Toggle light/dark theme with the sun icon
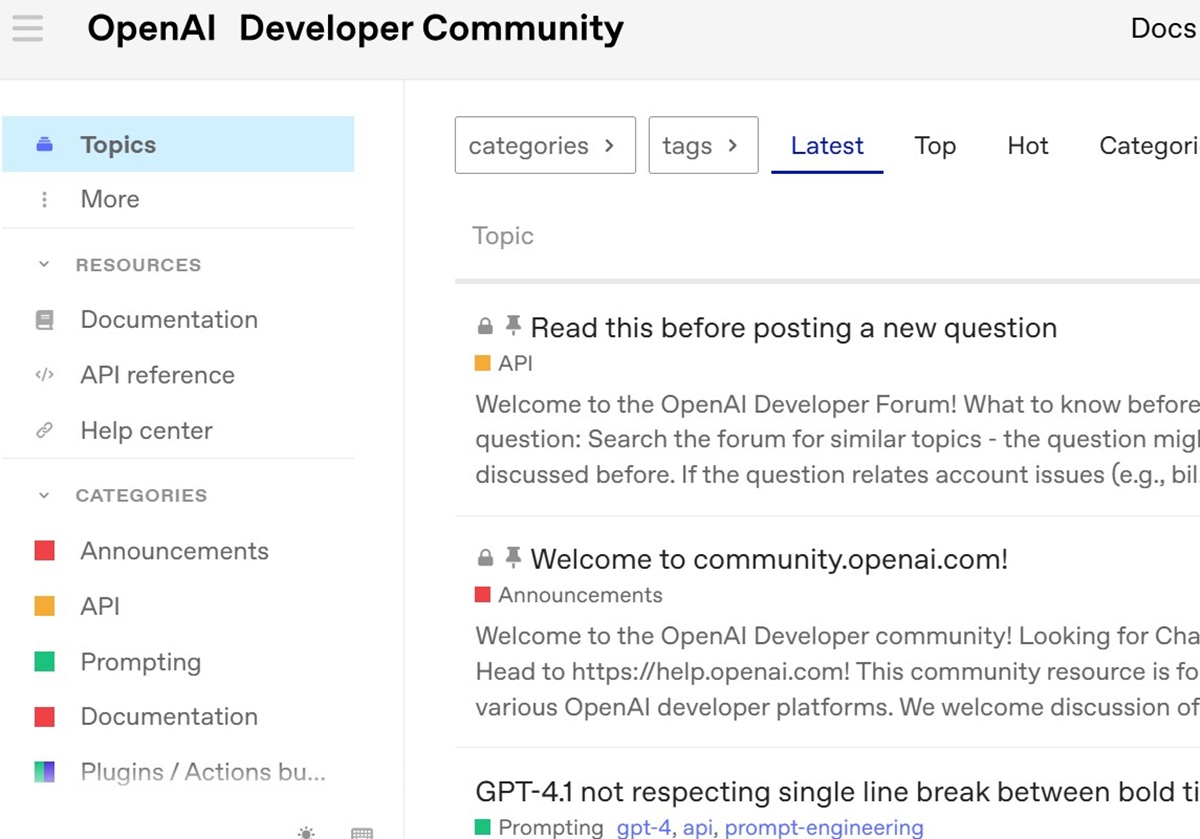Screen dimensions: 1200x839 click(306, 832)
